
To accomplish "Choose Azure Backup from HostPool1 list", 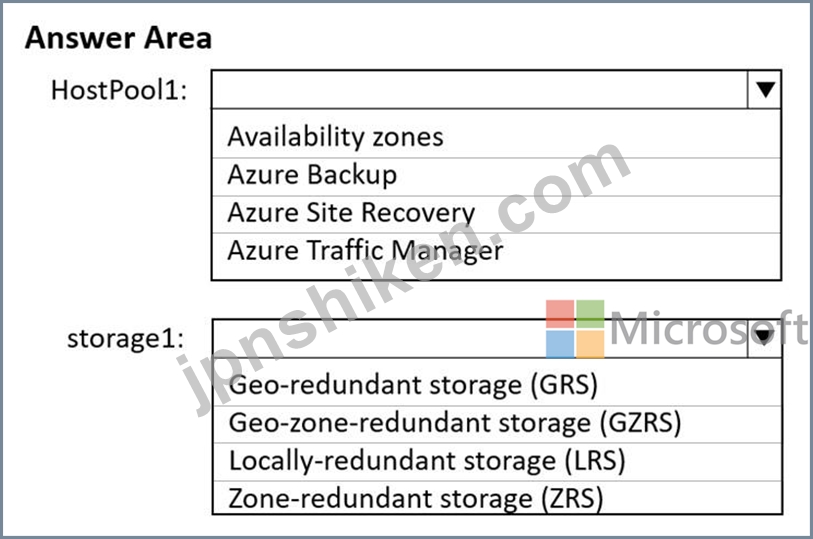I will (496, 175).
